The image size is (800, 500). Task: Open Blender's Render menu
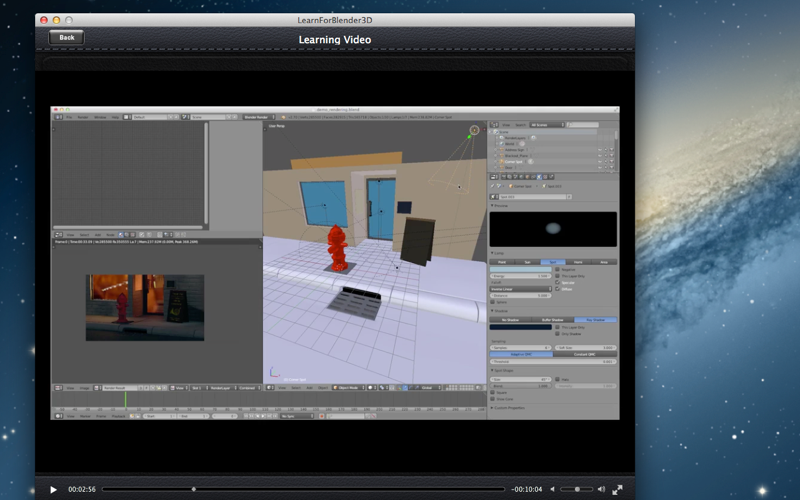point(83,117)
